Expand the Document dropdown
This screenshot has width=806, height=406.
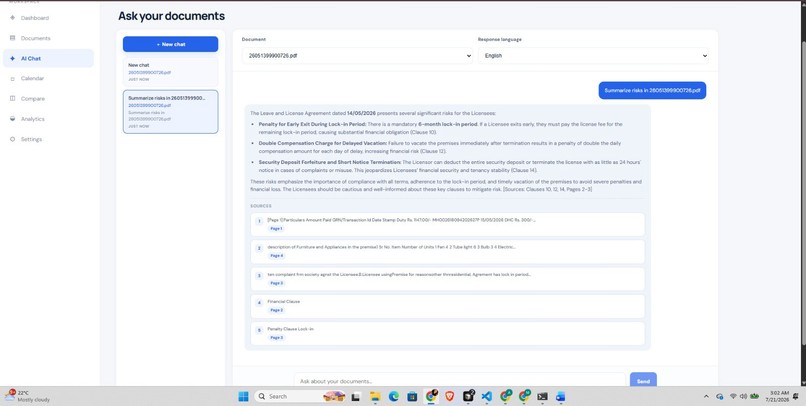click(357, 56)
